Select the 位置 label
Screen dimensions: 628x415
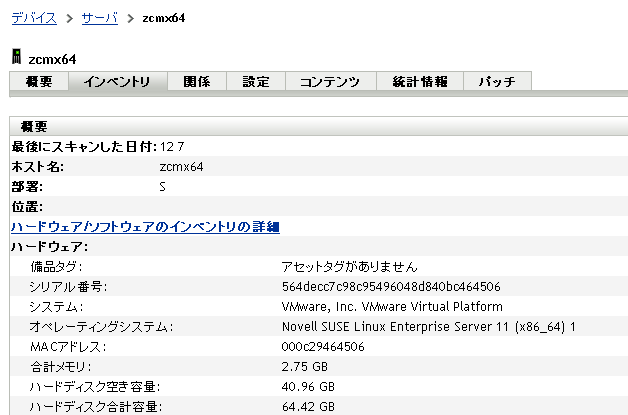tap(27, 207)
